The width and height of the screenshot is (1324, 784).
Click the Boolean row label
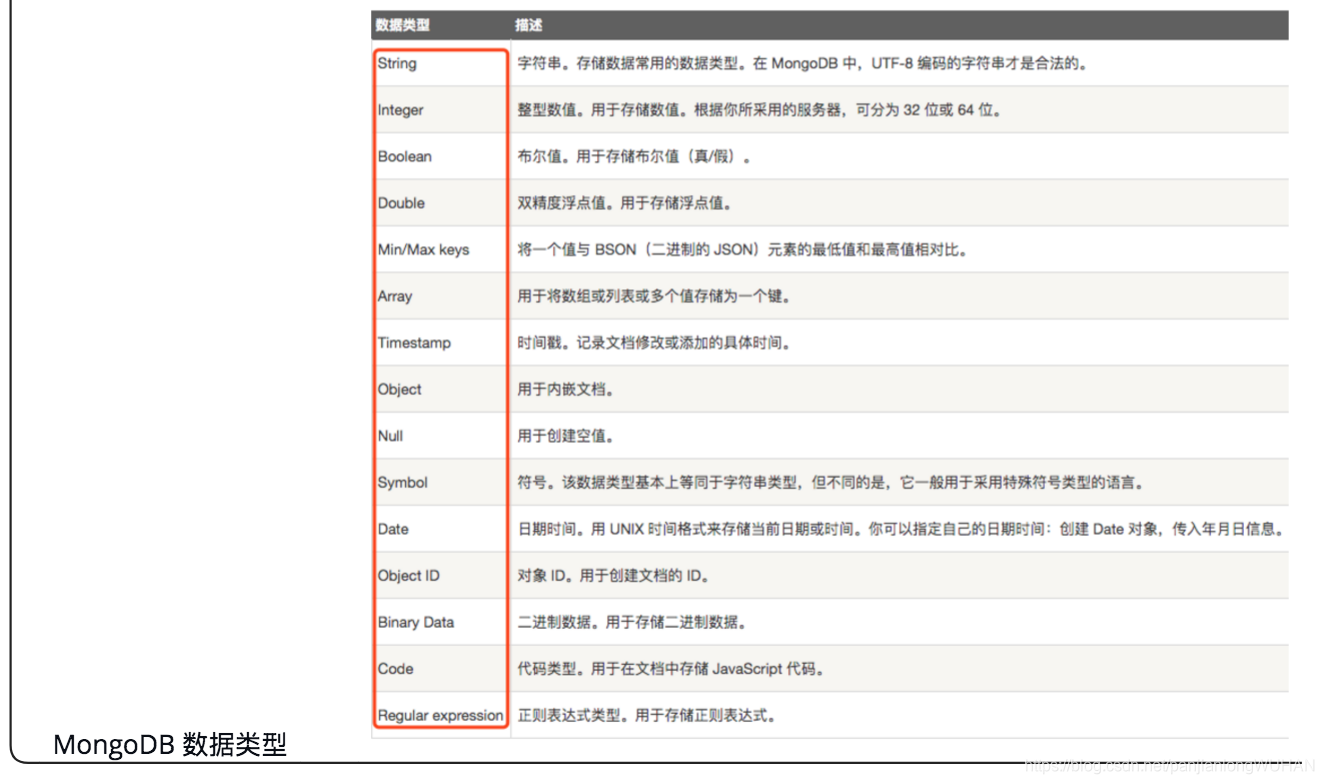(405, 156)
